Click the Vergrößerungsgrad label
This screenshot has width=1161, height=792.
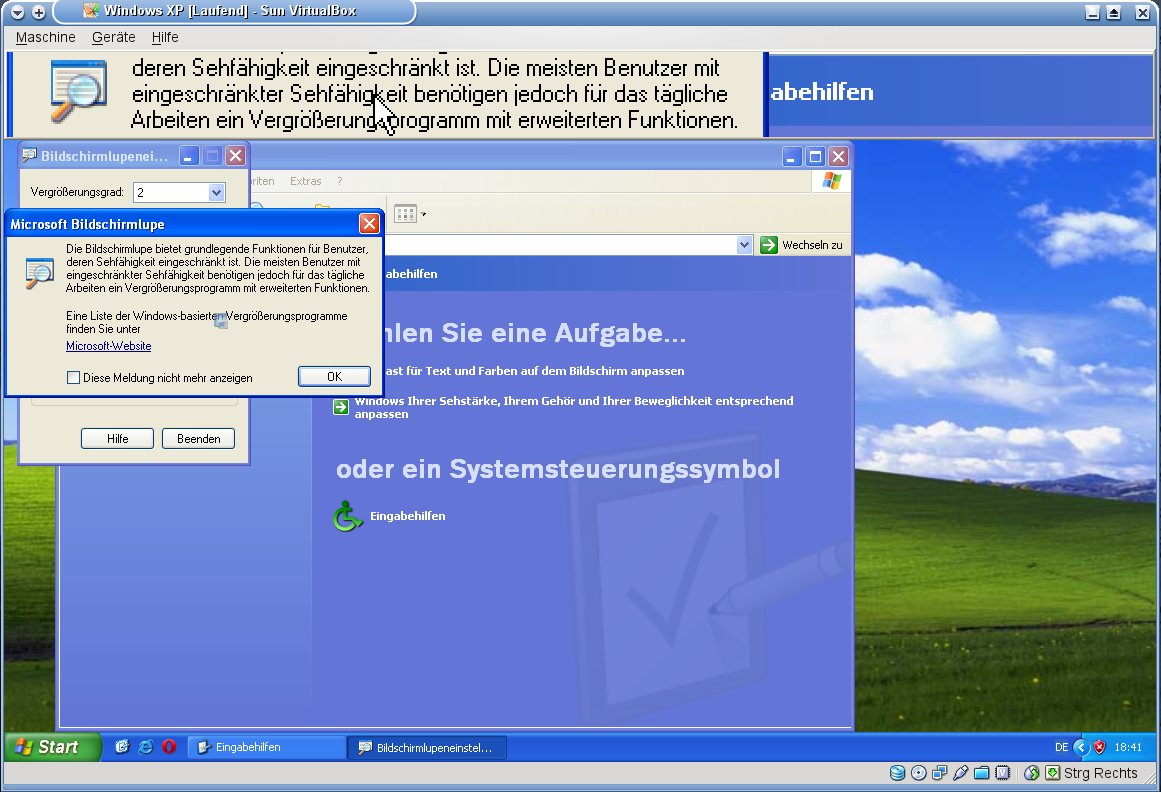pyautogui.click(x=77, y=192)
